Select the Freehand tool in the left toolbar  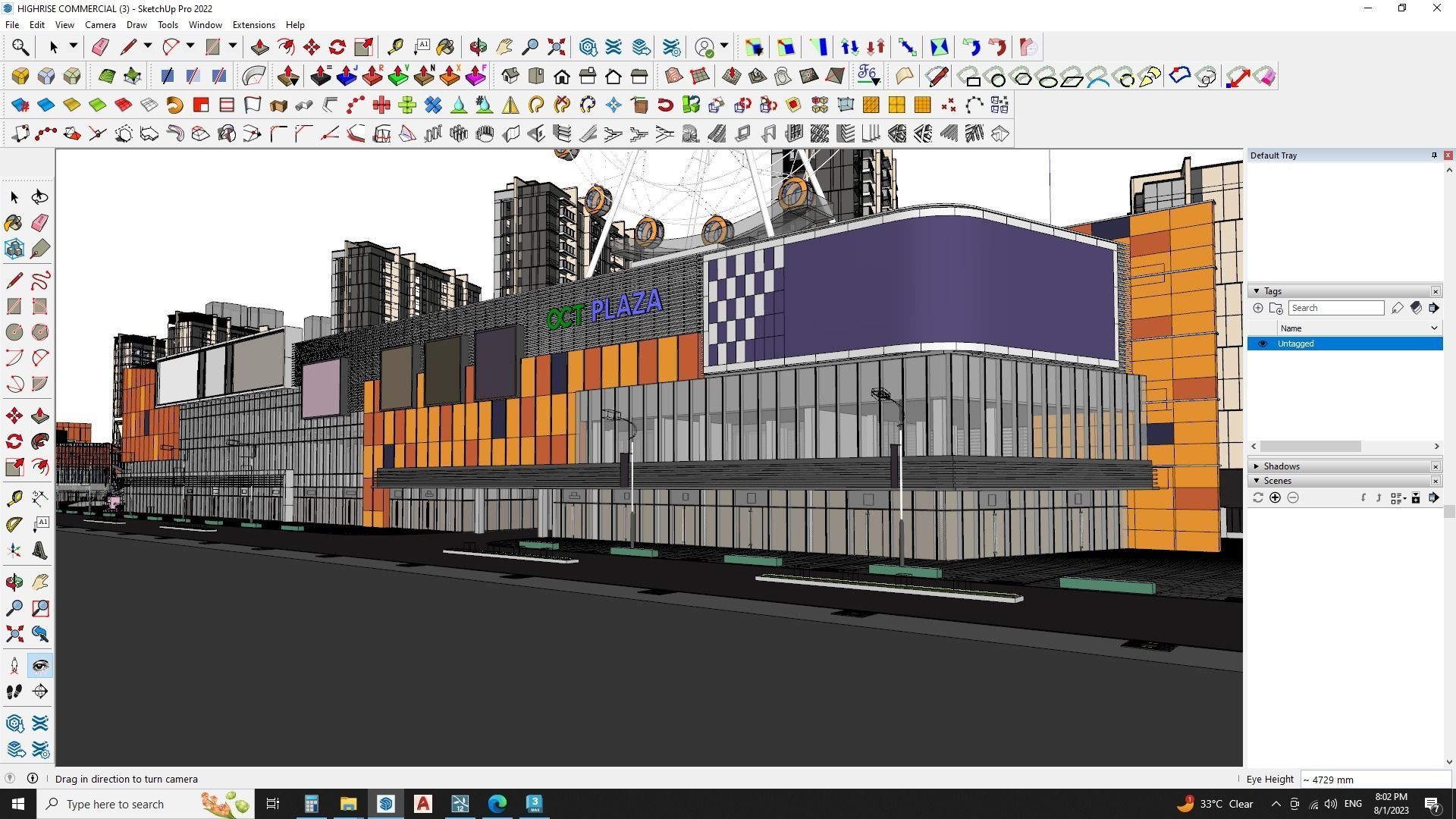point(39,281)
